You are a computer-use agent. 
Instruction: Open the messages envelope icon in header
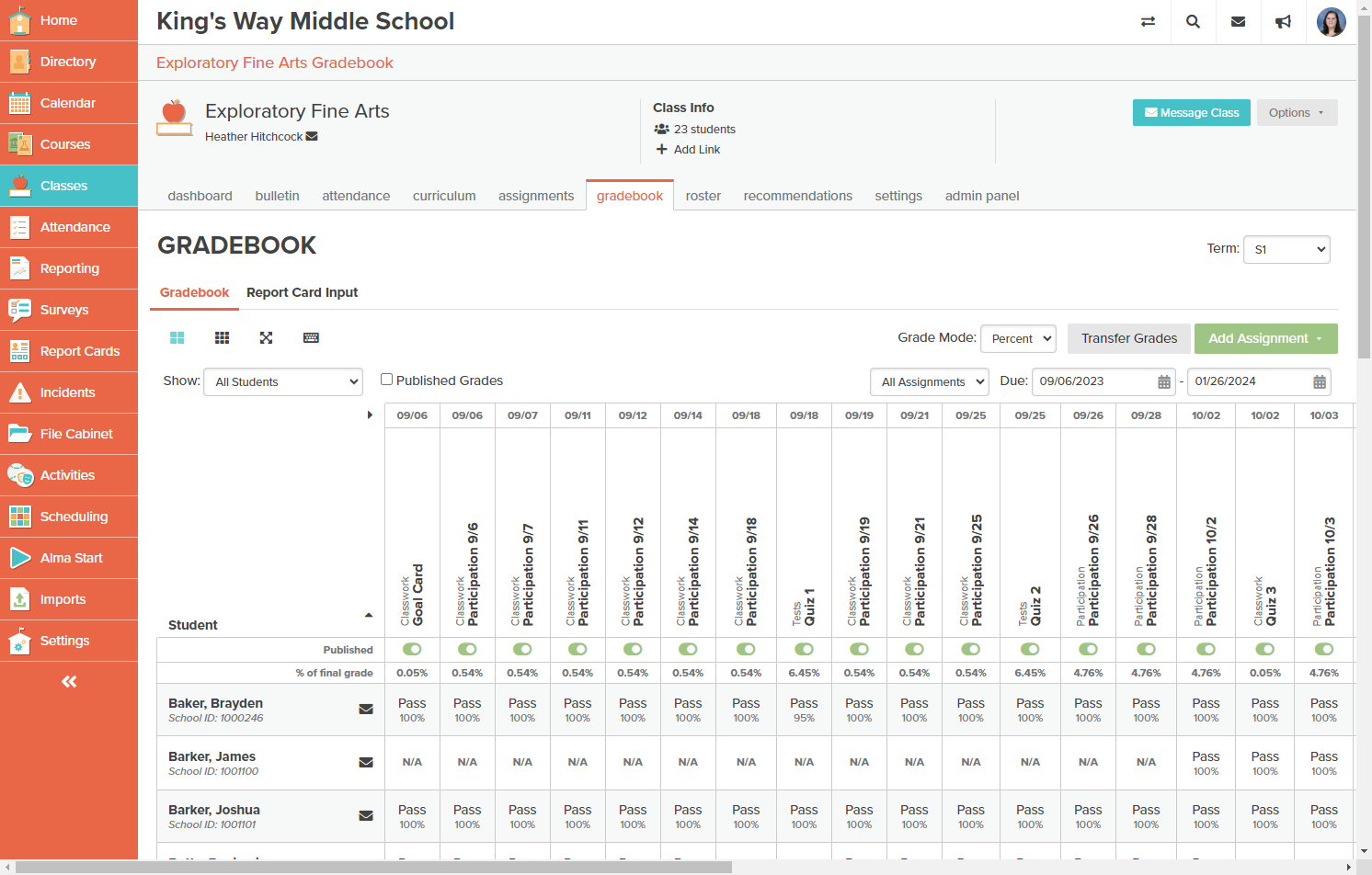pyautogui.click(x=1238, y=21)
